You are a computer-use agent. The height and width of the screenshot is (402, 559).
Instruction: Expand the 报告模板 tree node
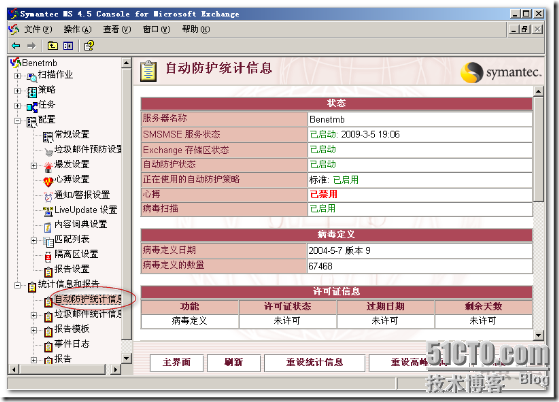pos(34,330)
